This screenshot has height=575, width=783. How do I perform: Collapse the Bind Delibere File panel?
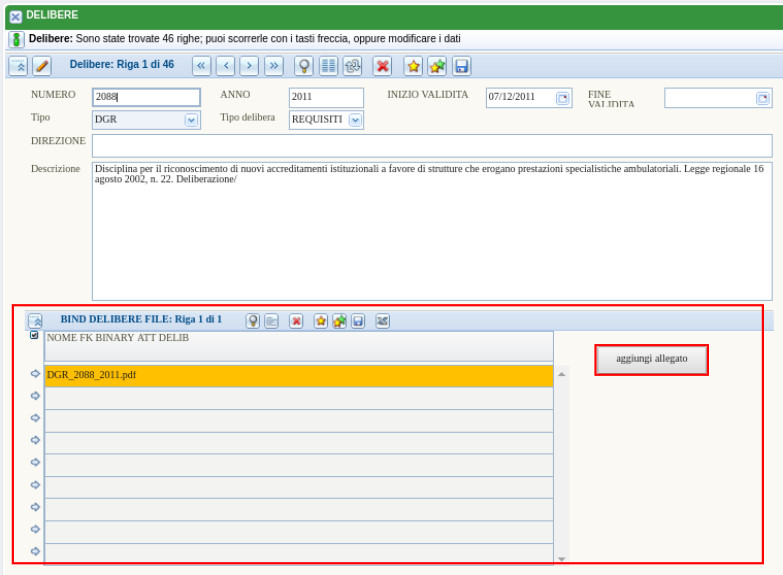tap(35, 321)
